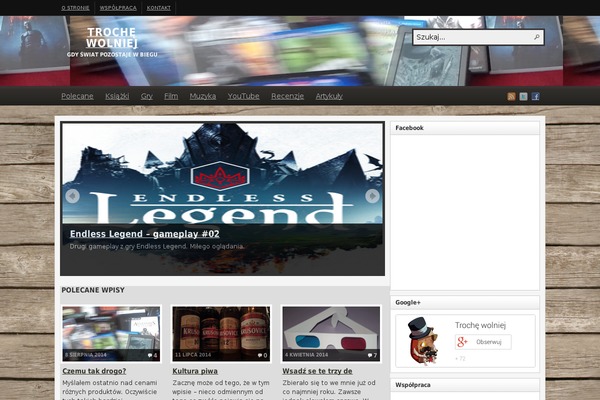Click the Współpraca widget header
The width and height of the screenshot is (600, 400).
(465, 385)
